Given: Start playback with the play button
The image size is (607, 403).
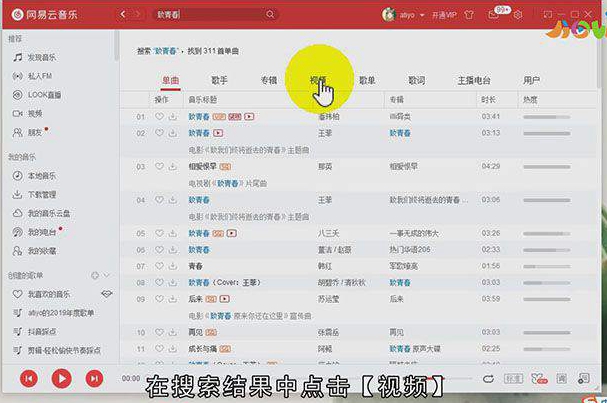Looking at the screenshot, I should pyautogui.click(x=62, y=378).
